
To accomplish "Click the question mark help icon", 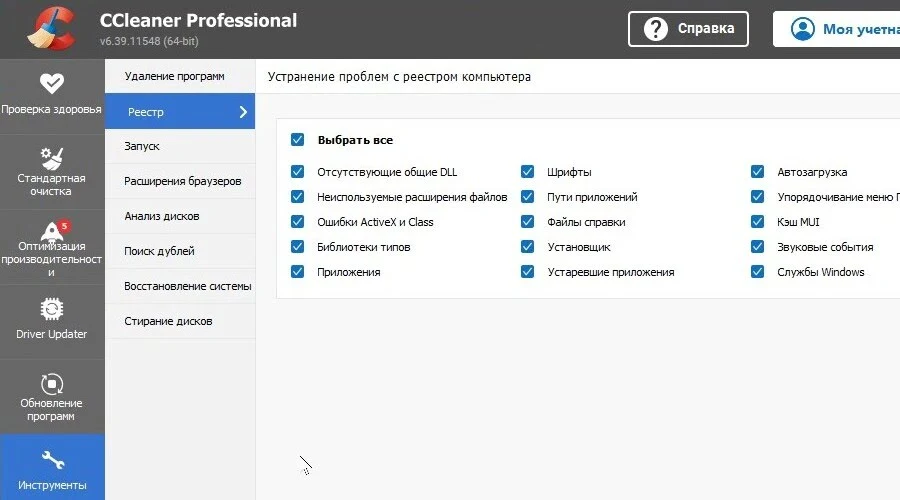I will tap(656, 29).
